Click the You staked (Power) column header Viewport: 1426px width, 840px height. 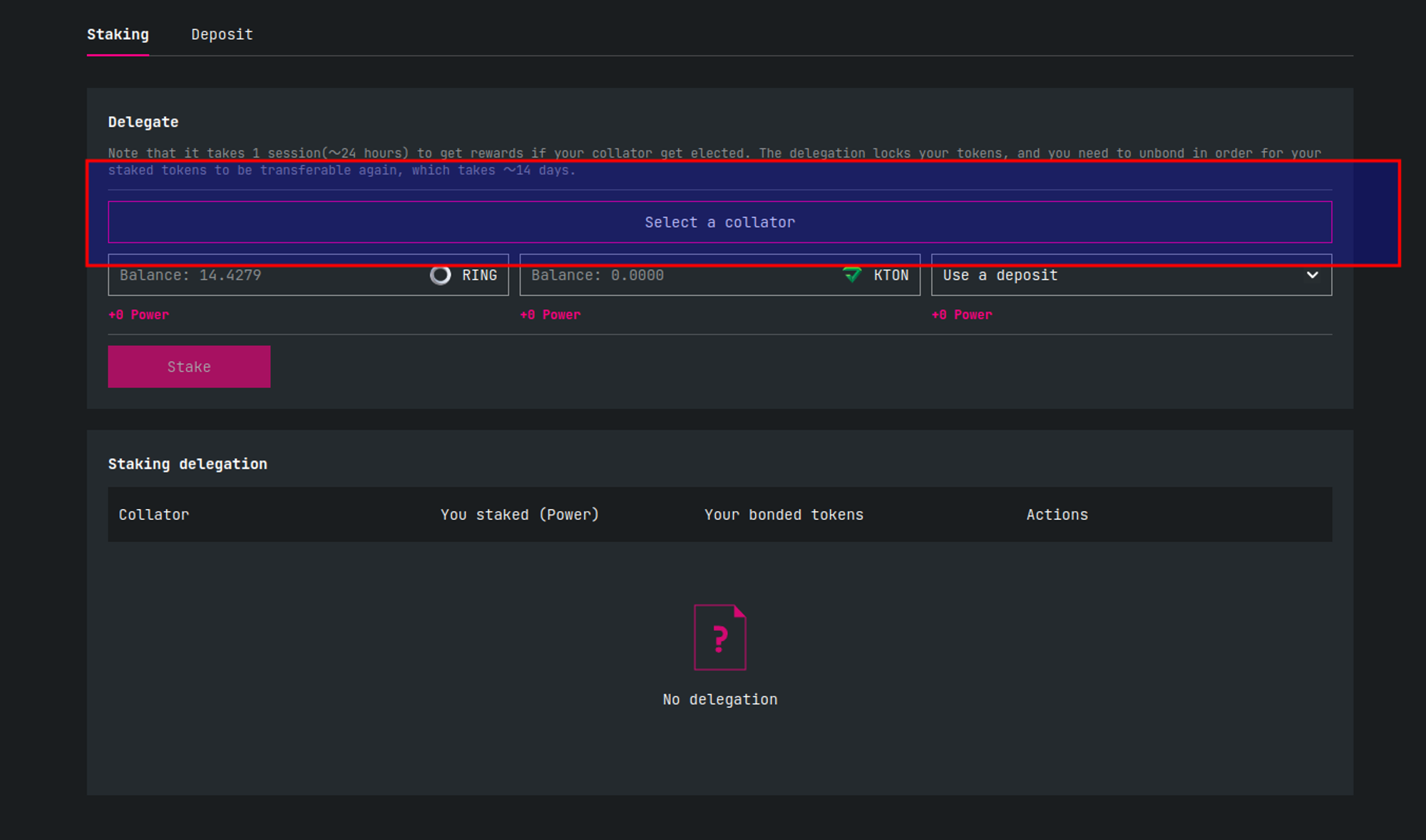520,515
